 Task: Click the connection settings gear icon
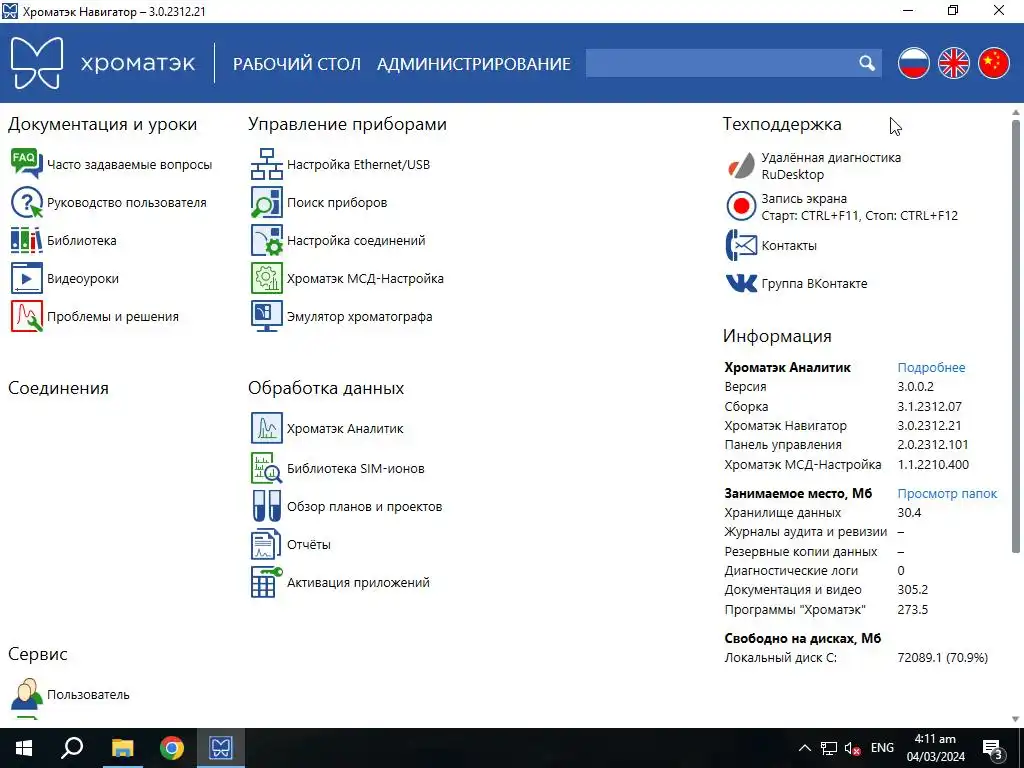[266, 240]
